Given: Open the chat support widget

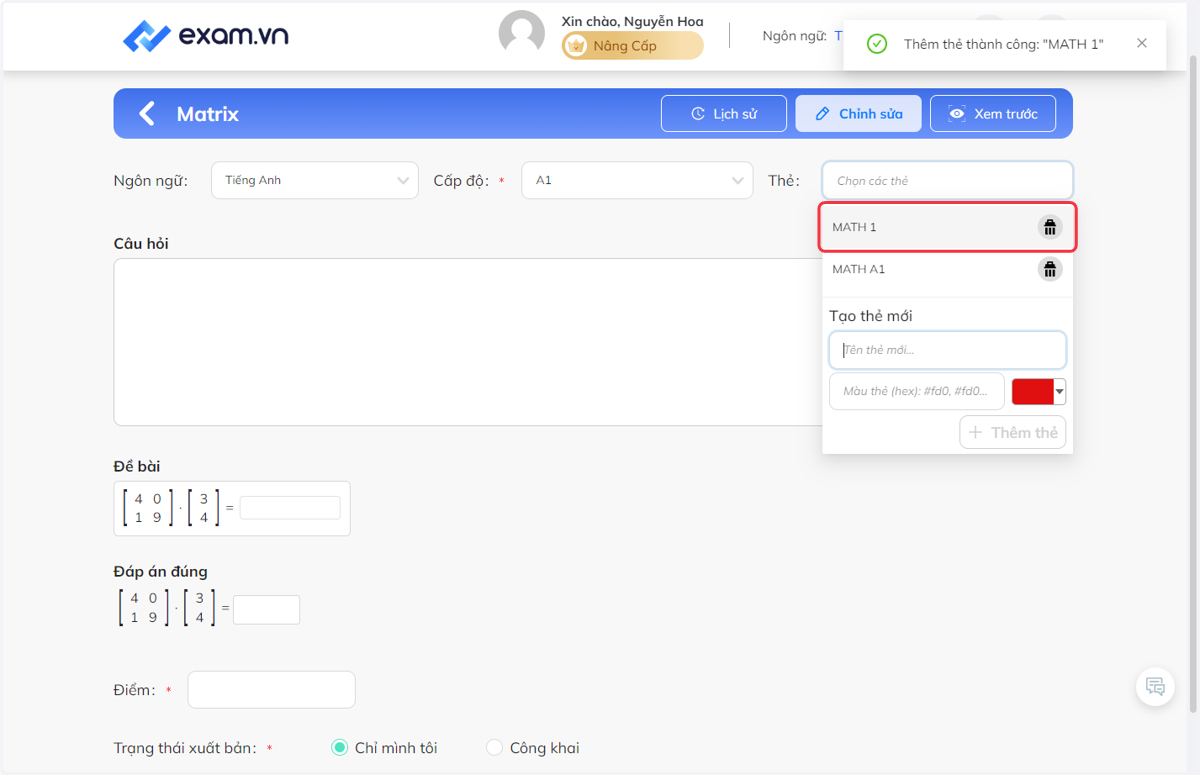Looking at the screenshot, I should coord(1155,687).
